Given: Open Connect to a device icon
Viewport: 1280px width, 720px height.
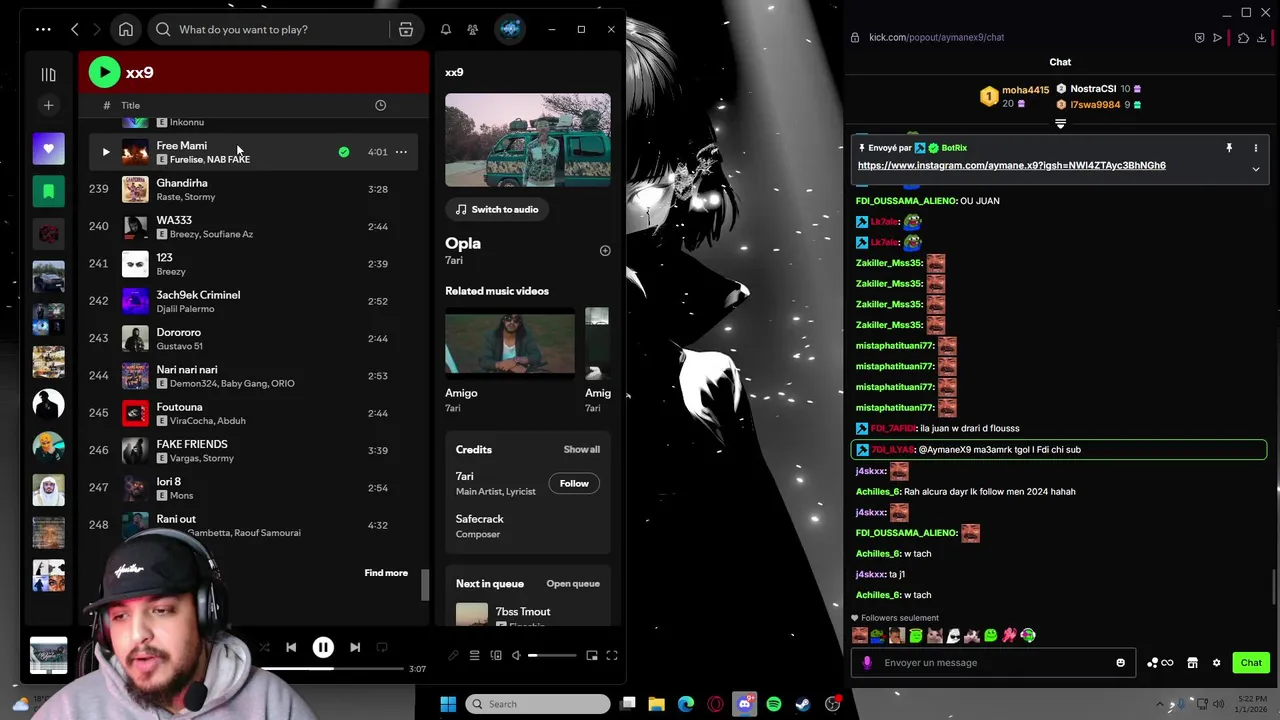Looking at the screenshot, I should tap(496, 655).
